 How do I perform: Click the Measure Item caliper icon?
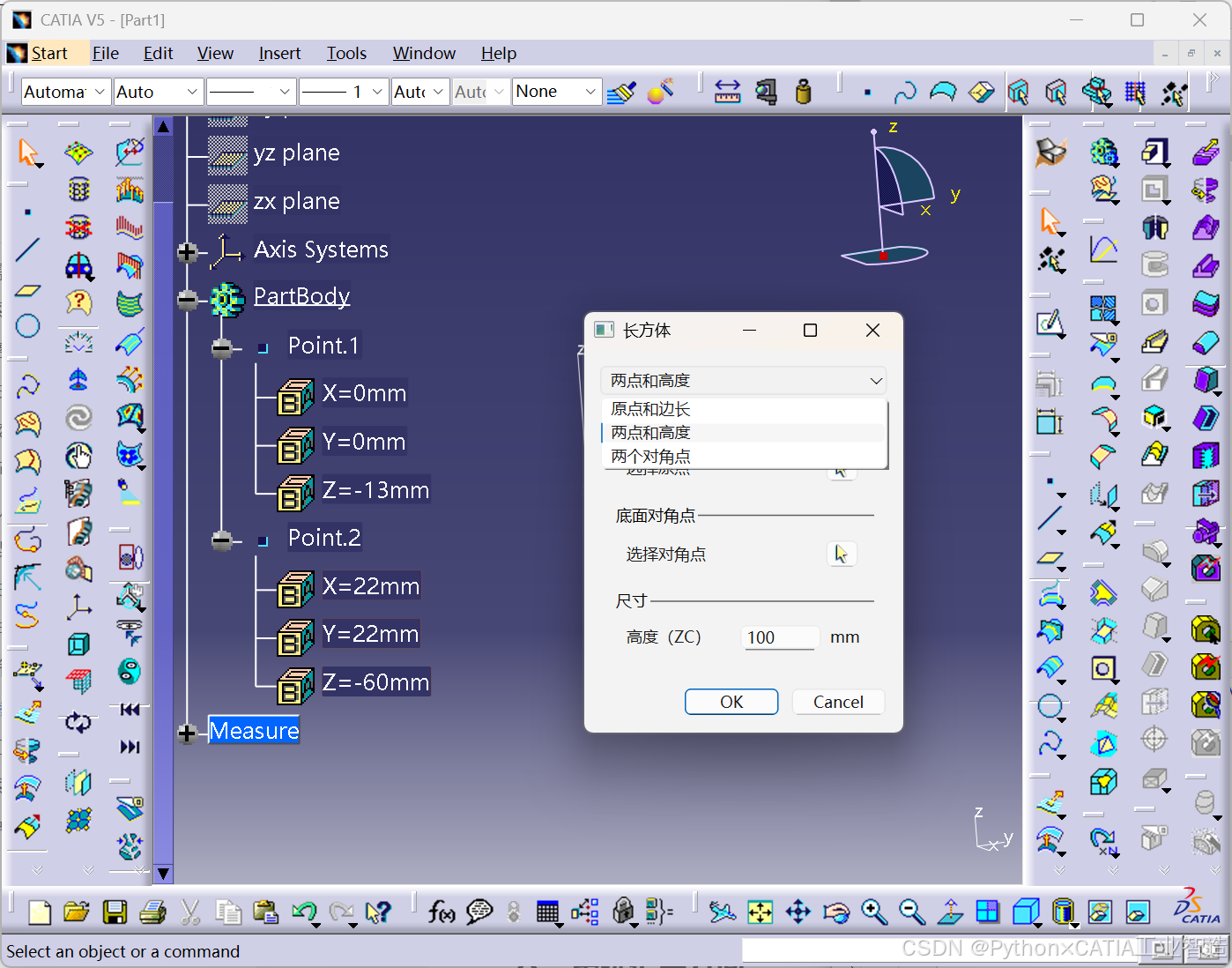tap(766, 92)
